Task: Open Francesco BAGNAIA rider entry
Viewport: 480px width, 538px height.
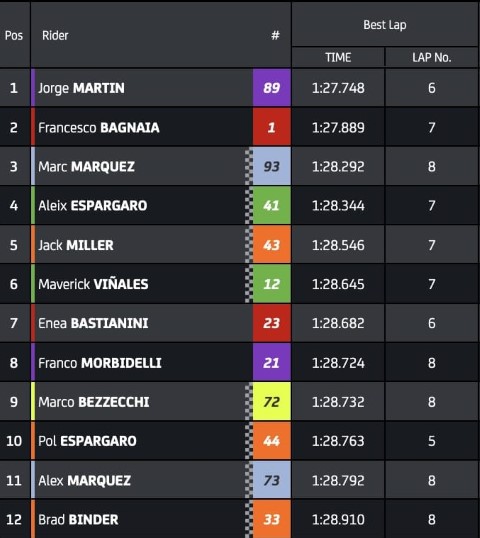Action: click(x=99, y=128)
